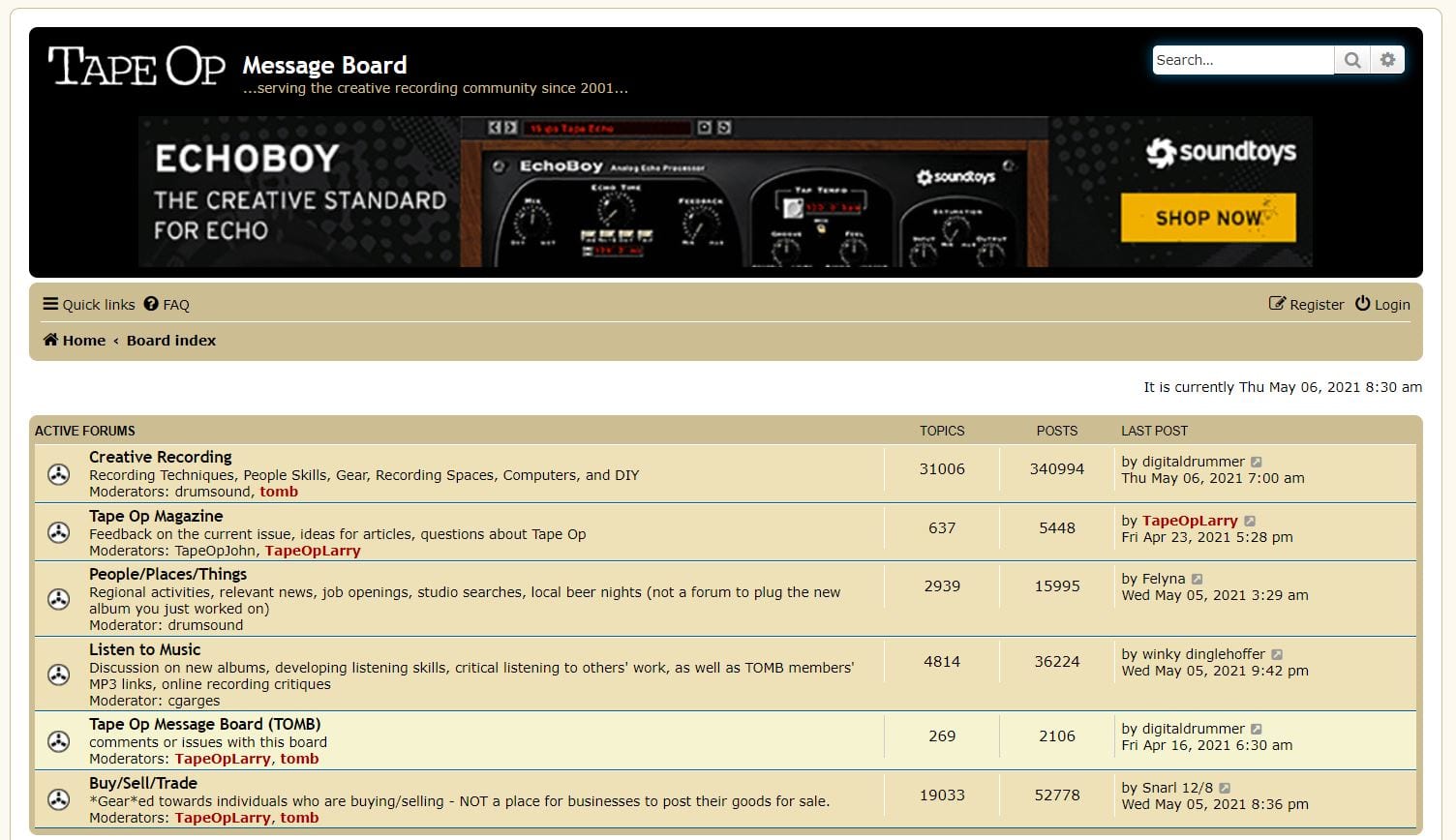This screenshot has width=1456, height=840.
Task: Open the People/Places/Things forum
Action: pyautogui.click(x=168, y=574)
